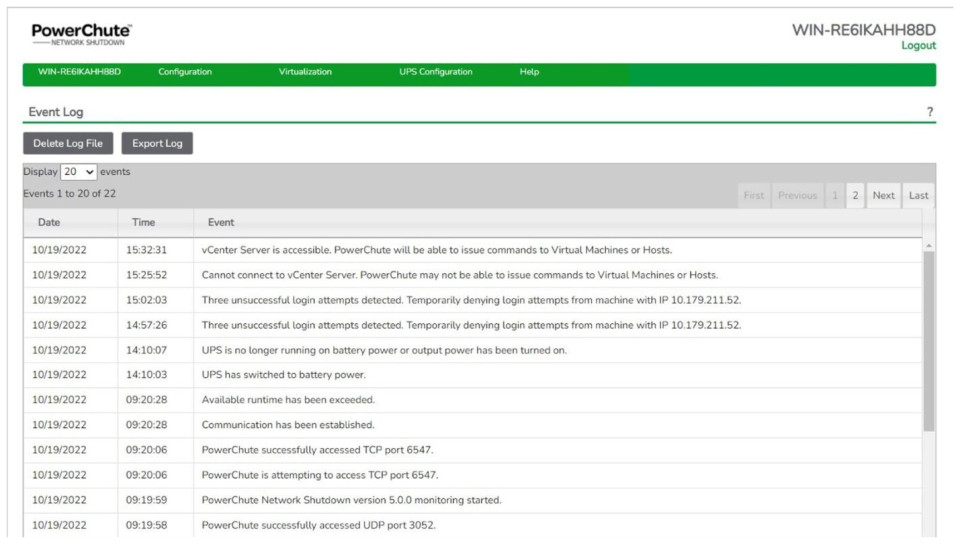Viewport: 960px width, 544px height.
Task: Open the help question mark icon
Action: (x=930, y=112)
